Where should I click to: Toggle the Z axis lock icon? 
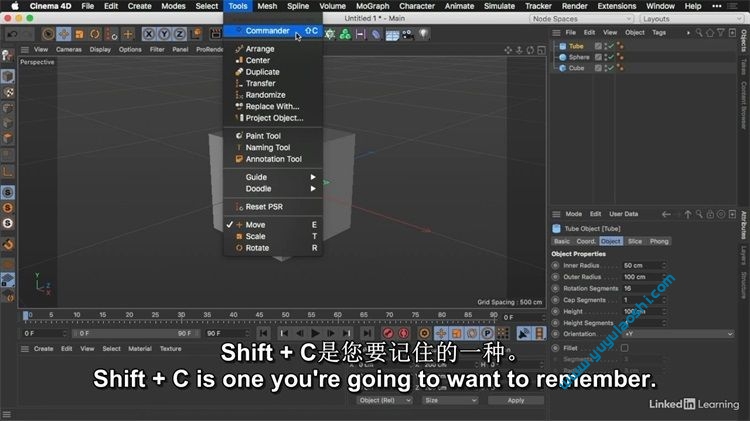pyautogui.click(x=177, y=34)
